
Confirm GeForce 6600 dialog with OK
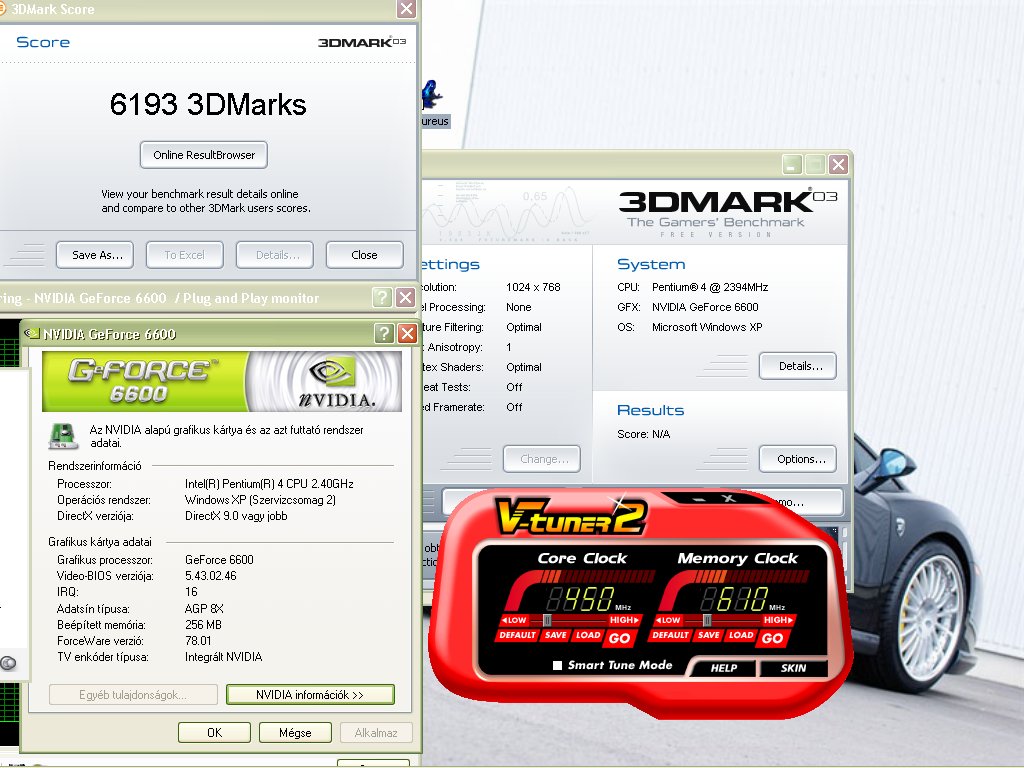click(214, 733)
